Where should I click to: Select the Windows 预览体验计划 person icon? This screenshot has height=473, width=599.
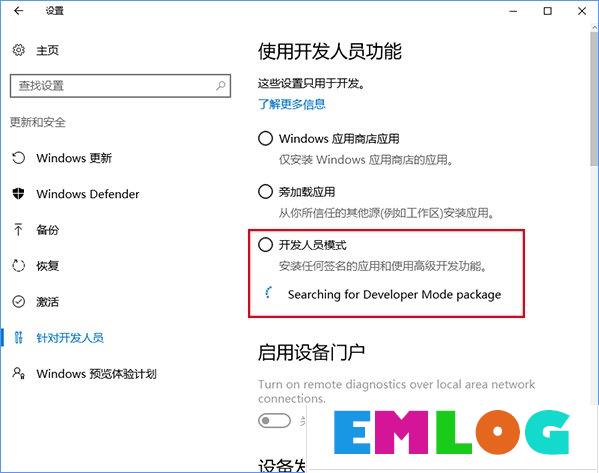click(x=18, y=373)
